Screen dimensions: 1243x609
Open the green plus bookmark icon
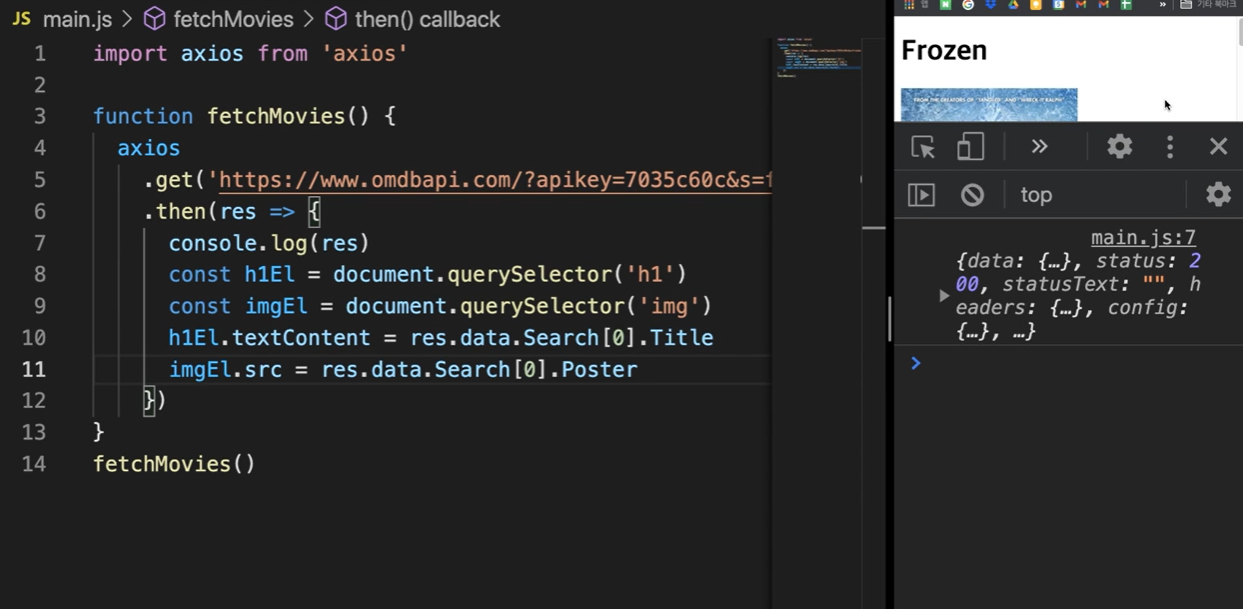coord(1126,5)
